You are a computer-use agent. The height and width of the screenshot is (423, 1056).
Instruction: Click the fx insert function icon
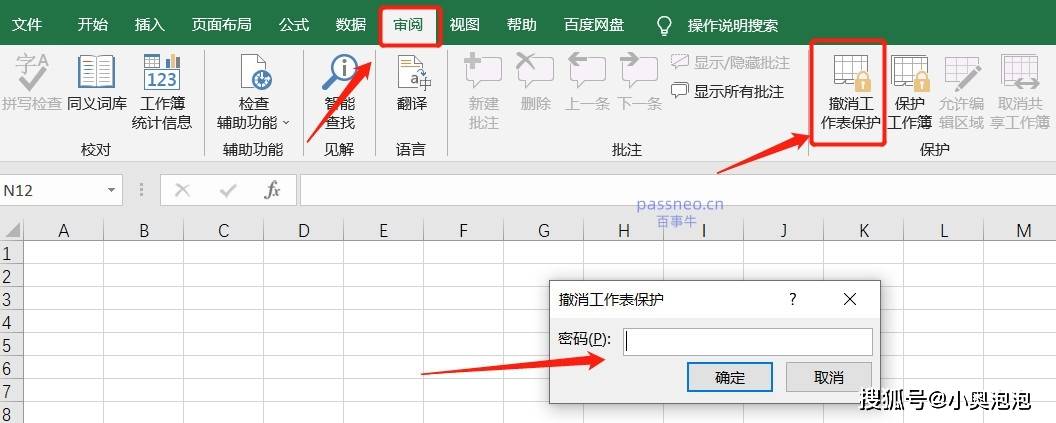[272, 190]
